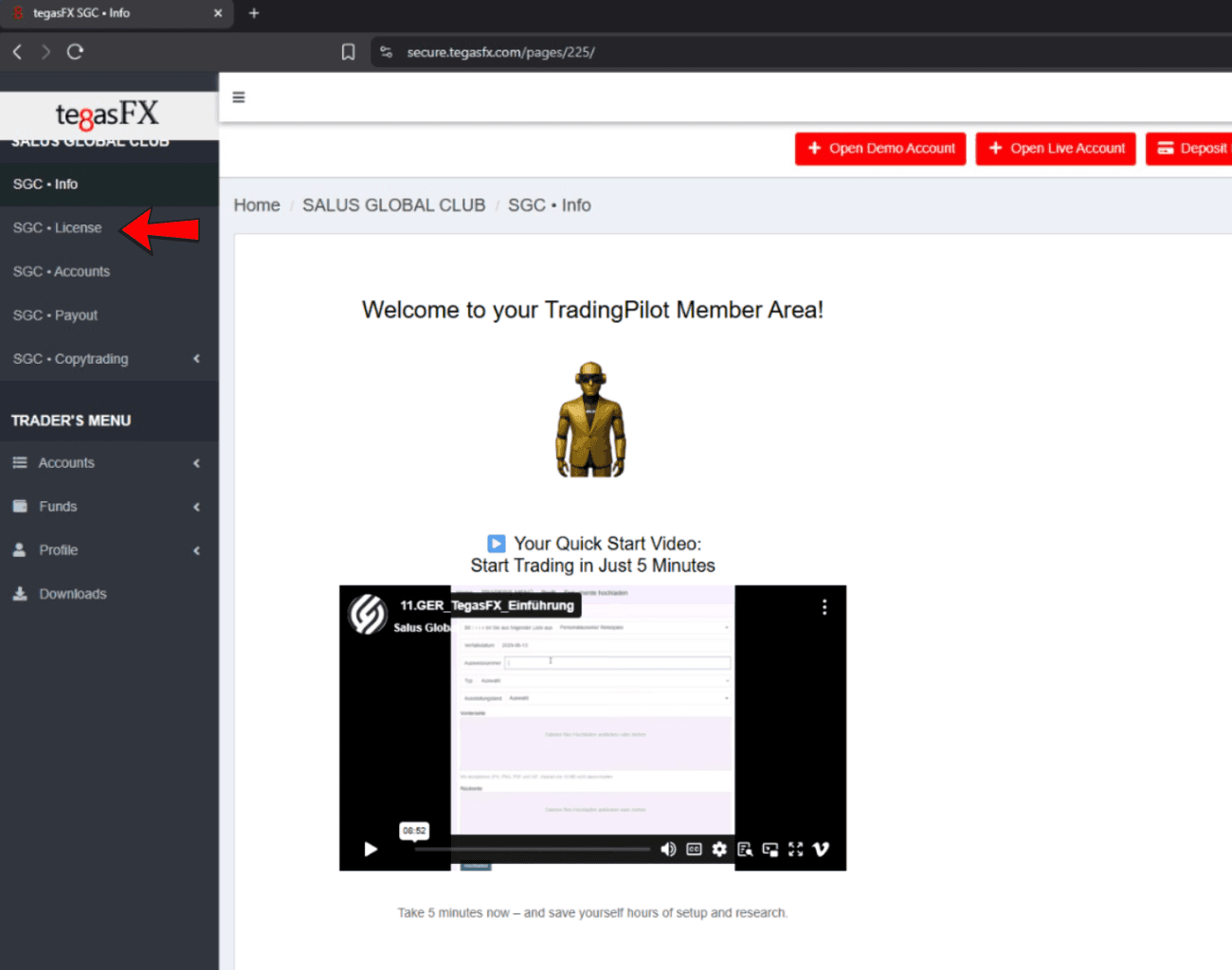
Task: Select Profile in the Trader's Menu
Action: pos(58,549)
